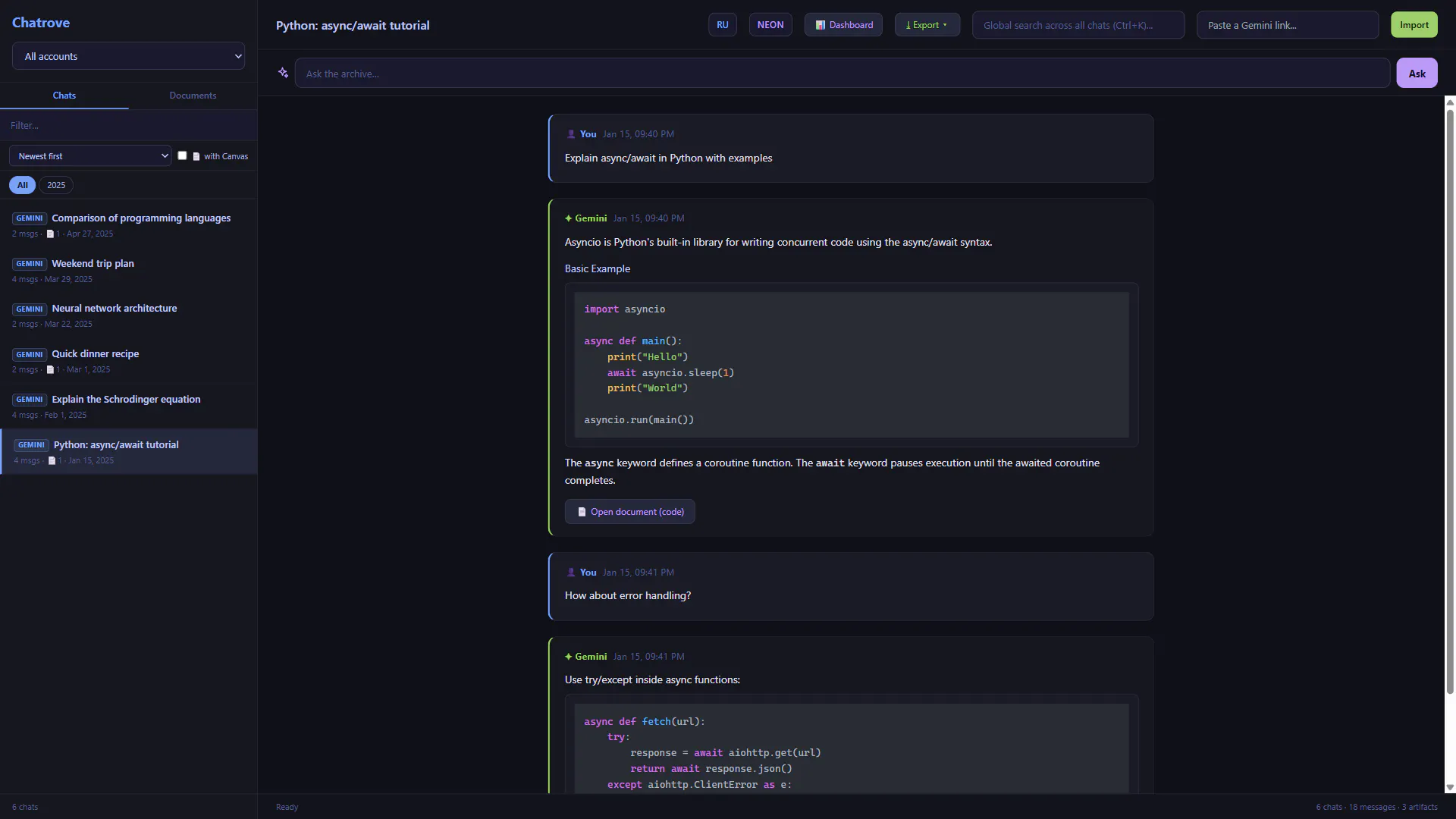Click the GEMINI badge on the Quick dinner recipe chat
Viewport: 1456px width, 819px height.
(30, 354)
